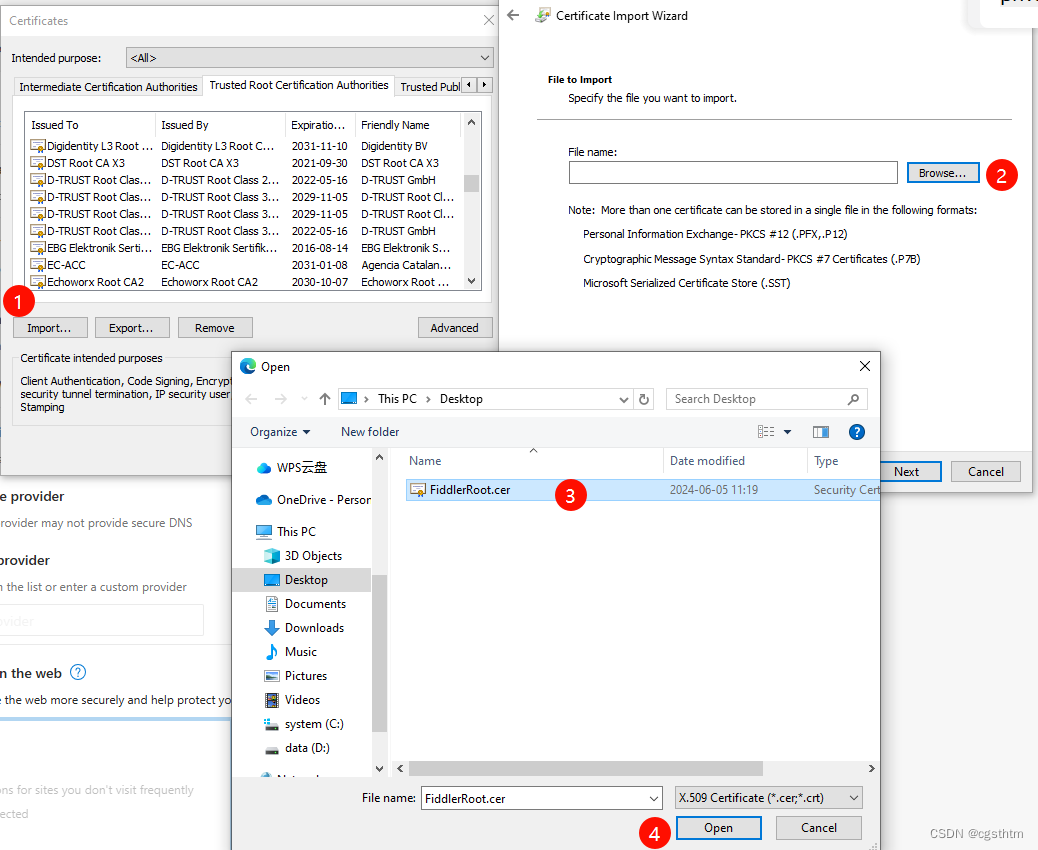Open the Organize dropdown menu
The height and width of the screenshot is (850, 1038).
[x=281, y=431]
